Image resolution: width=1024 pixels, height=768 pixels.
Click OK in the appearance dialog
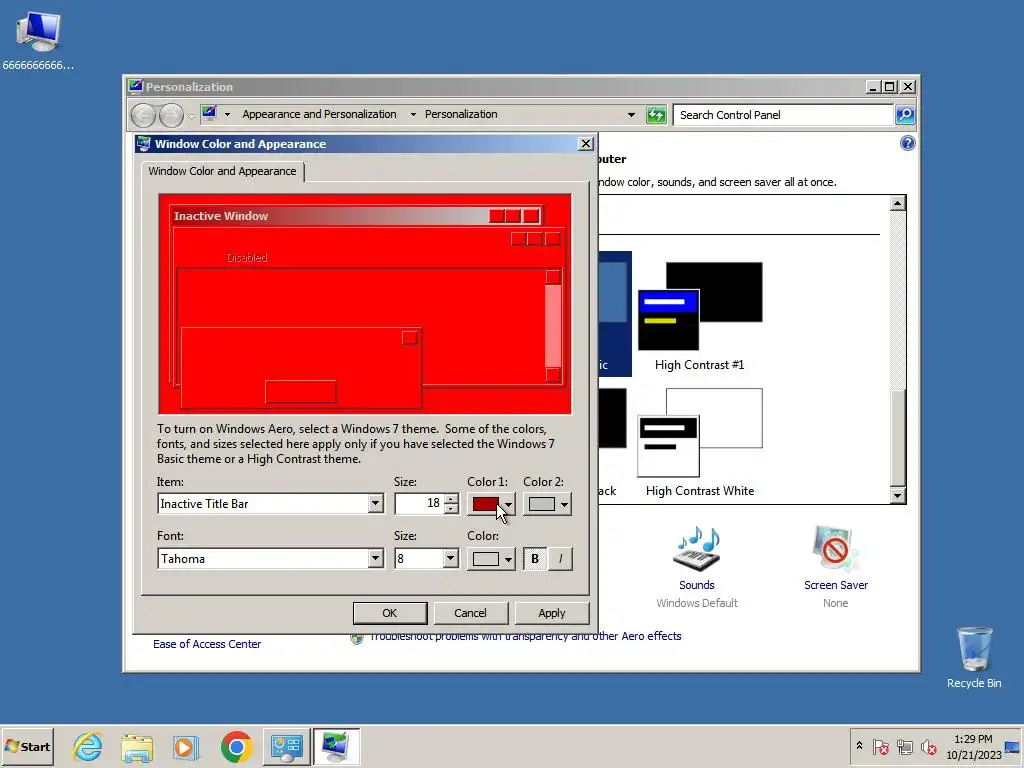390,613
